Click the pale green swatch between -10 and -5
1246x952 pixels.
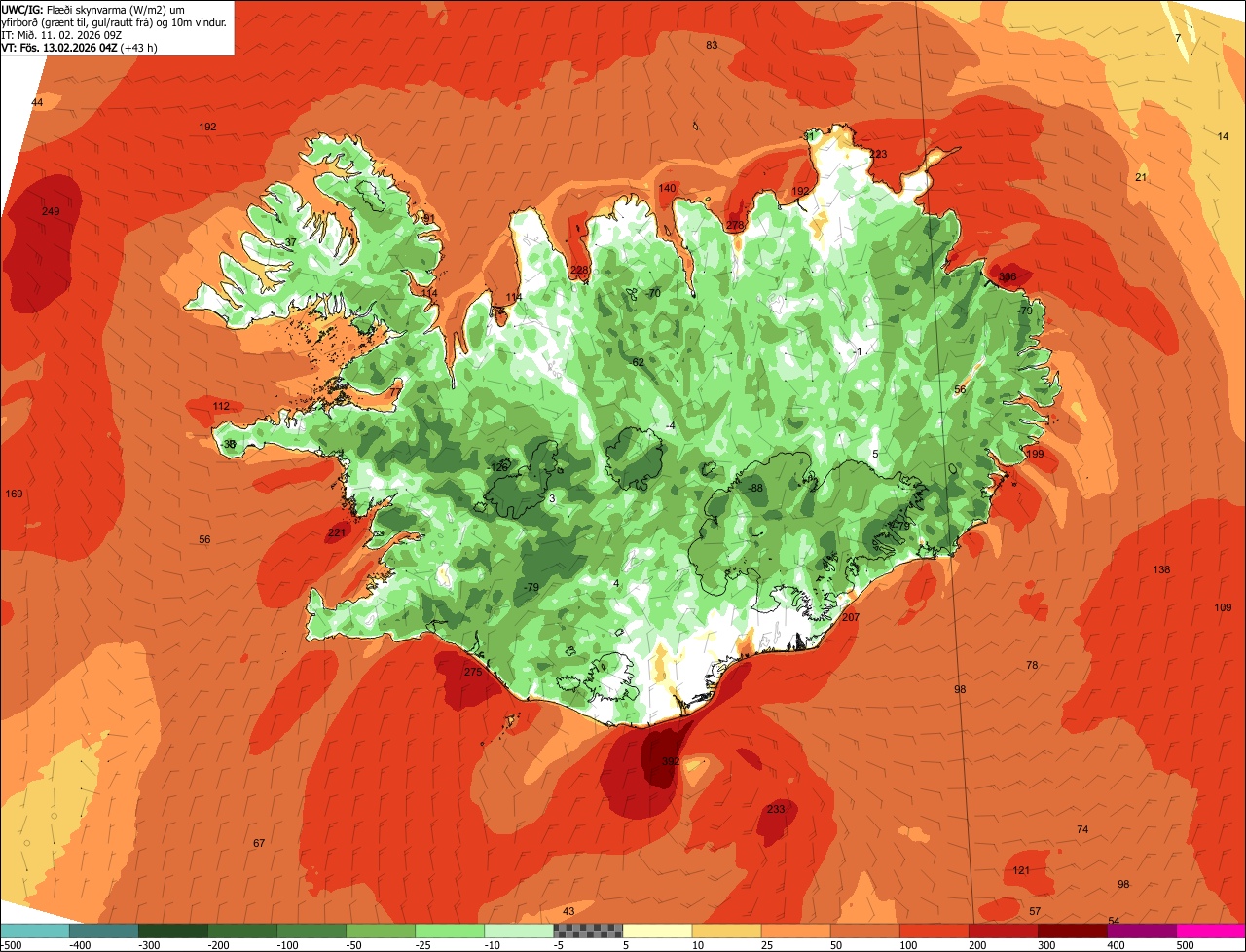pos(519,932)
